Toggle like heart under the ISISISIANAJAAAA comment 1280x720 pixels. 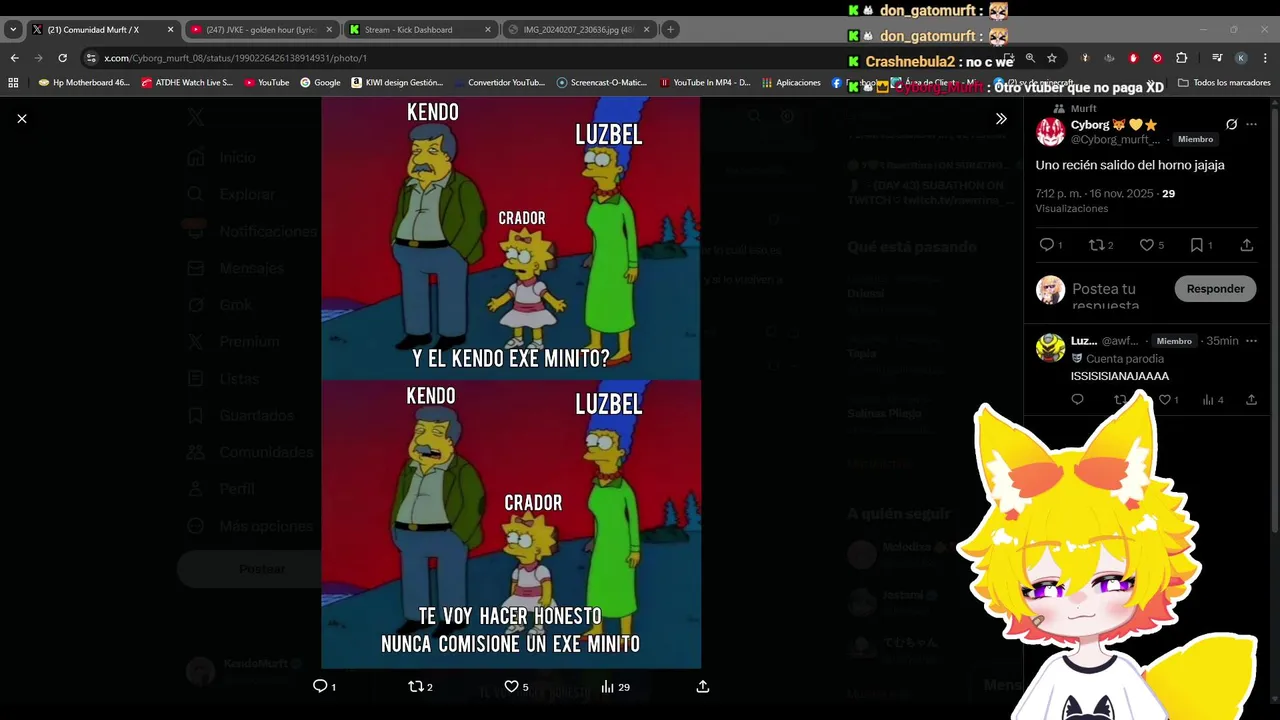coord(1164,400)
